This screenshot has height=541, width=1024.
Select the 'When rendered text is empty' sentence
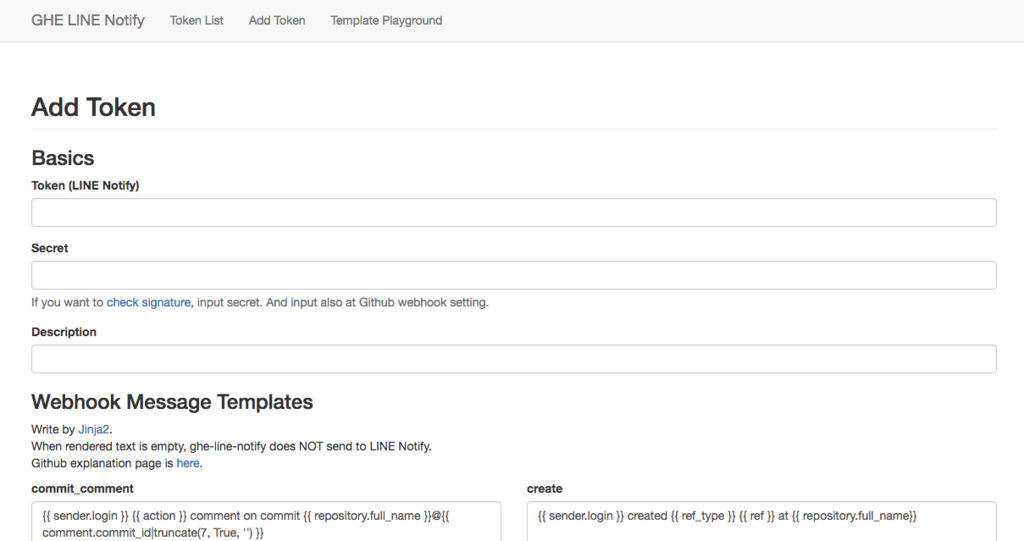click(231, 446)
